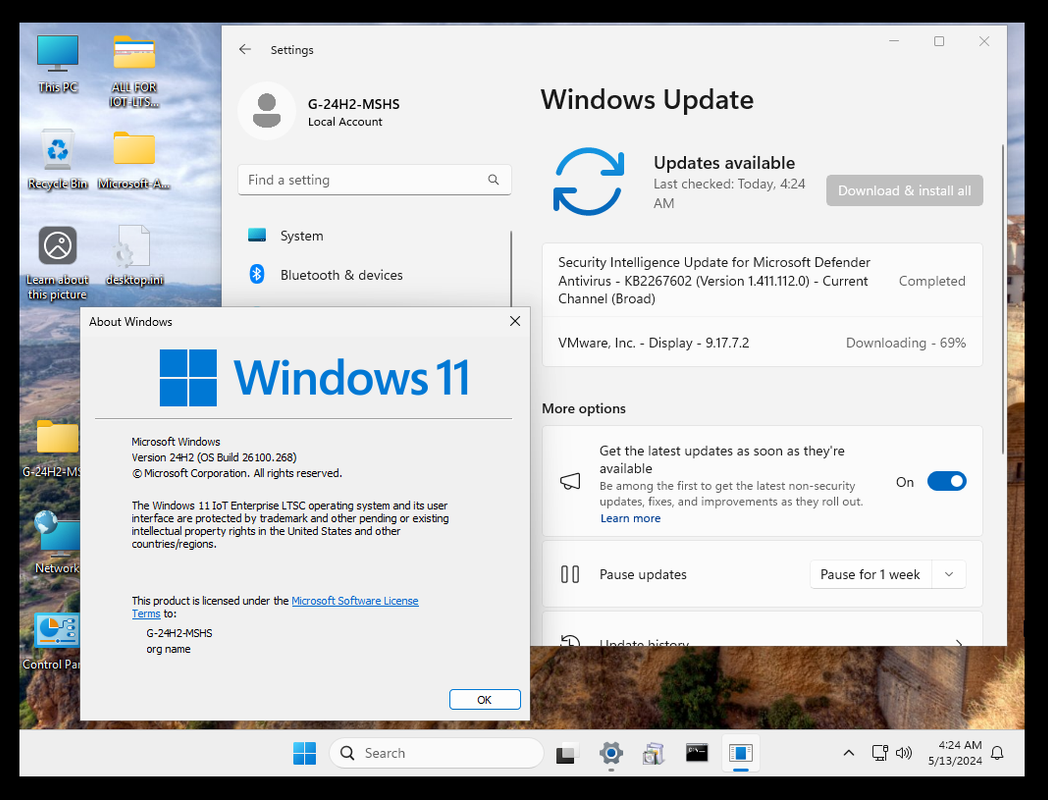Open the clock showing 4:24 AM 5/13/2024
Viewport: 1048px width, 800px height.
[955, 753]
